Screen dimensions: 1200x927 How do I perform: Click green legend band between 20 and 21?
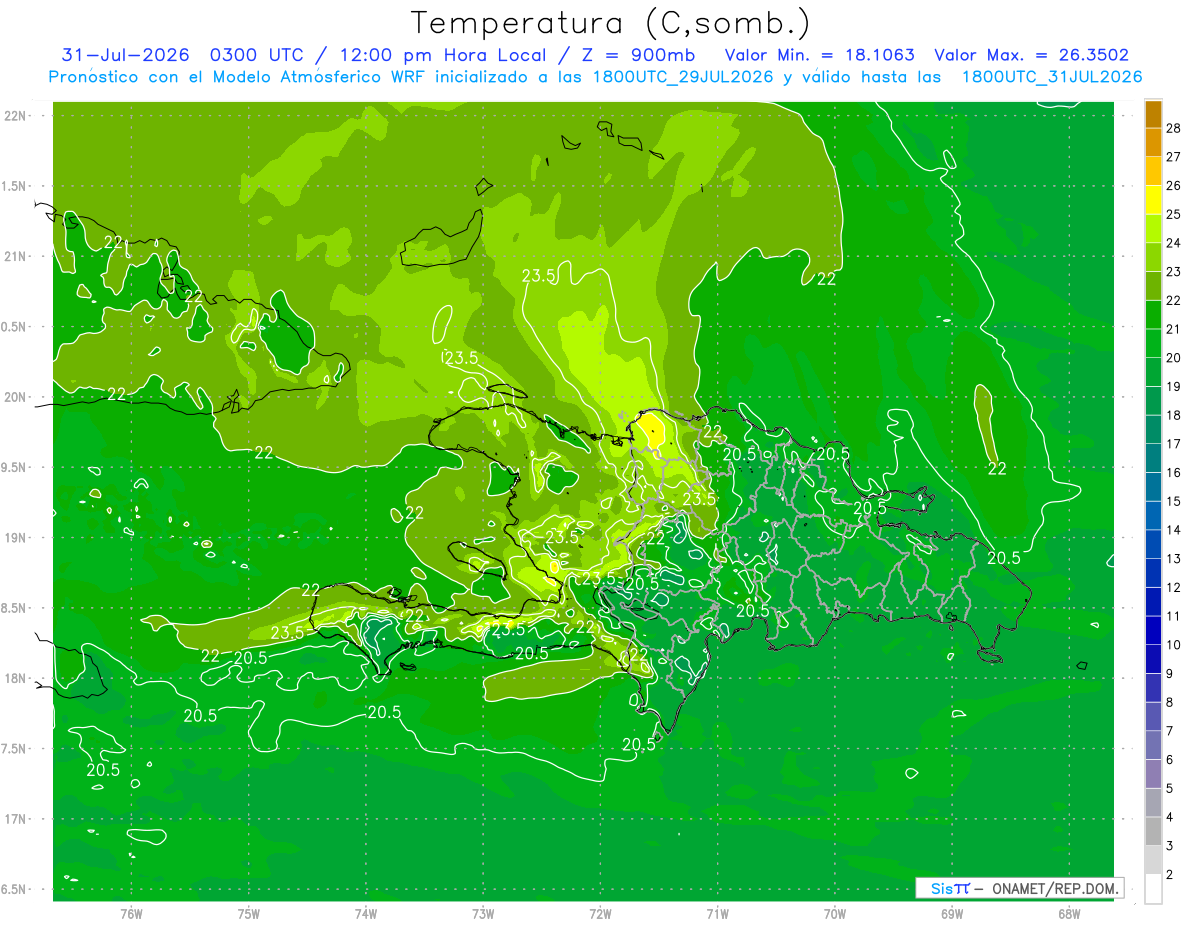pos(1153,343)
